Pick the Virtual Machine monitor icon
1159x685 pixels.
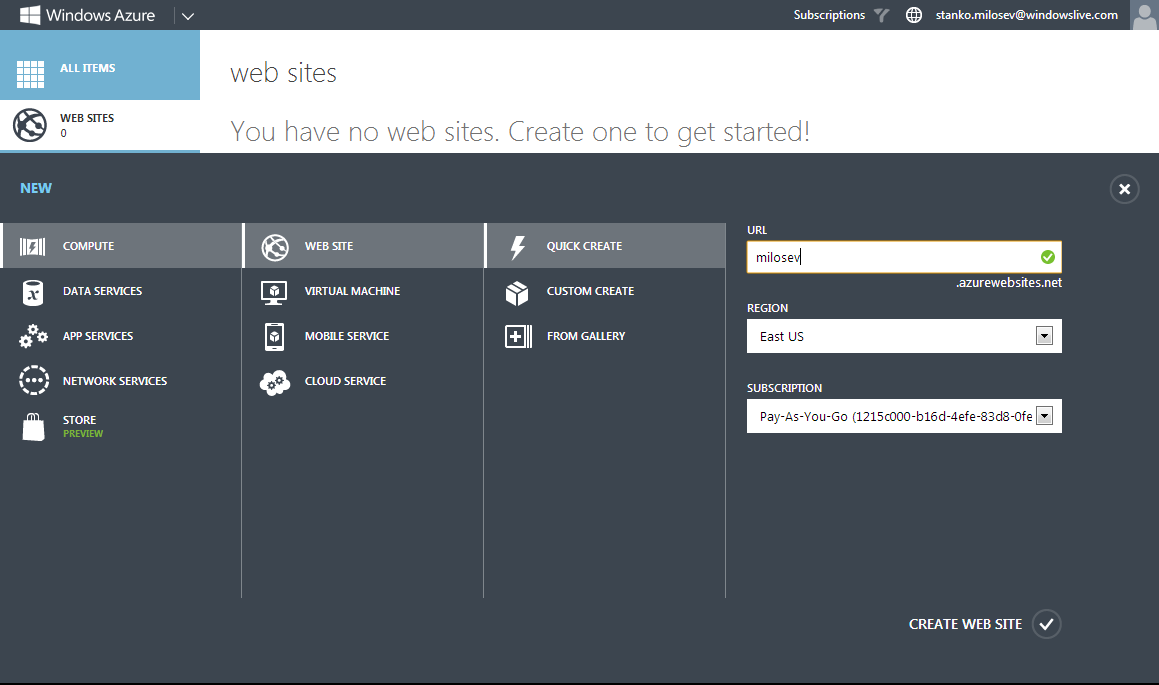tap(274, 292)
